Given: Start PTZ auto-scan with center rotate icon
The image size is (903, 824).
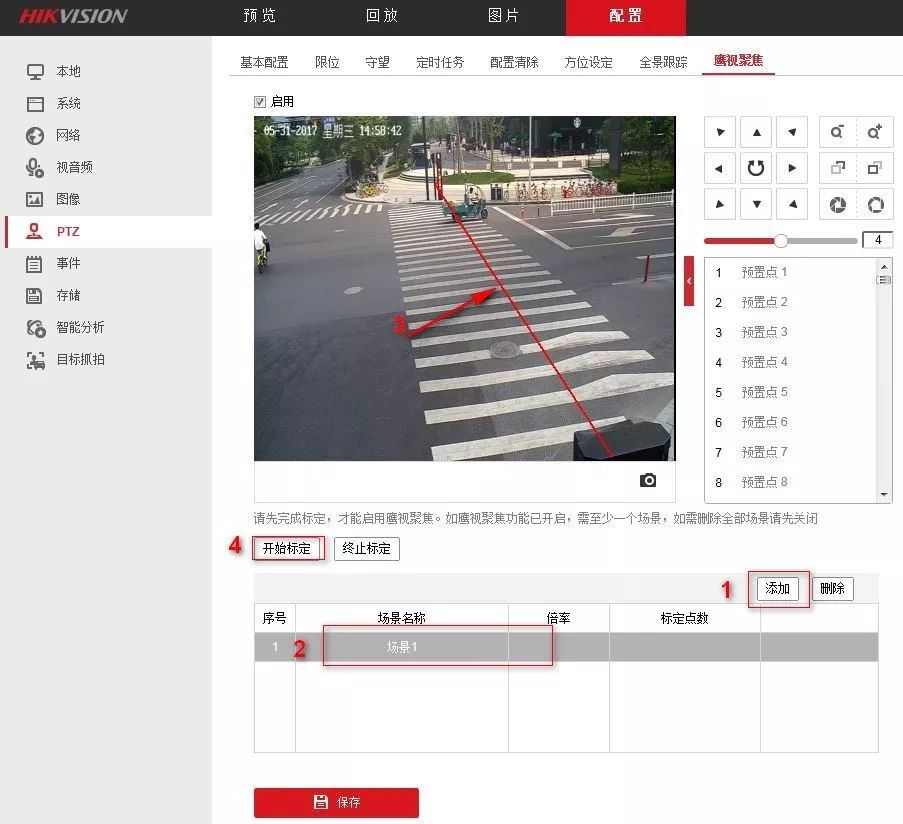Looking at the screenshot, I should (756, 168).
